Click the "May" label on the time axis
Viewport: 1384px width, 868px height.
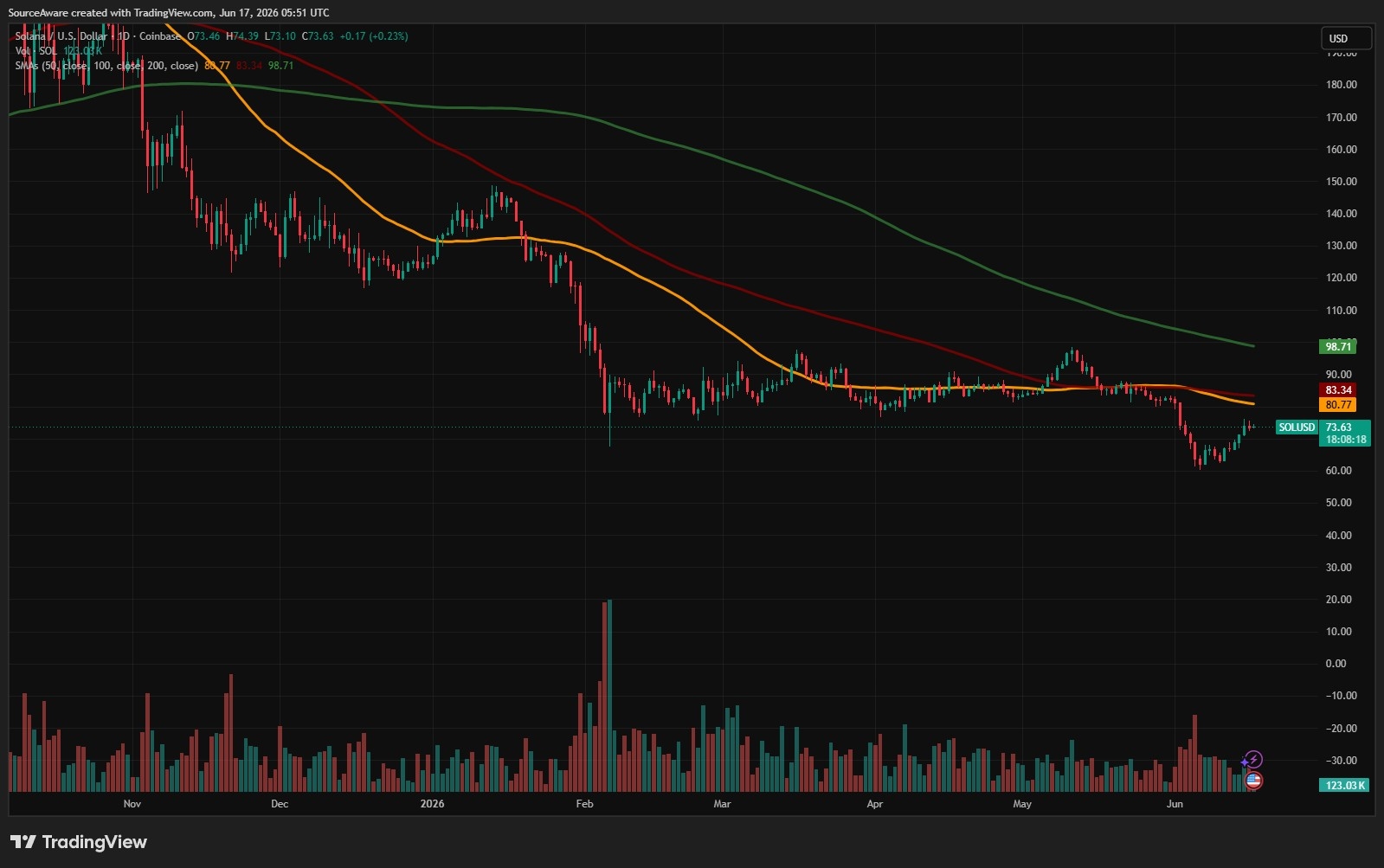pyautogui.click(x=1022, y=804)
